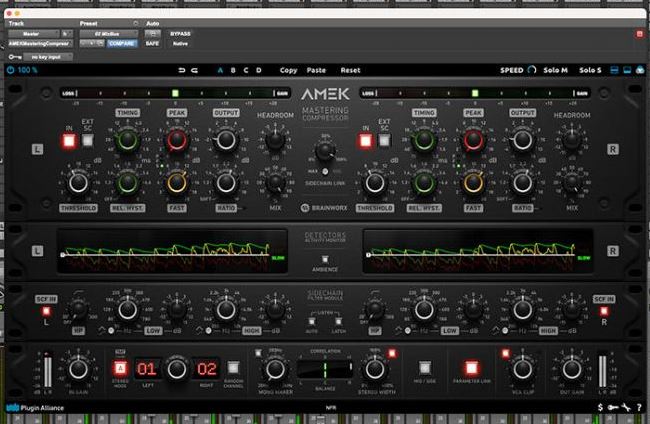This screenshot has width=650, height=424.
Task: Toggle the Parameter Link button
Action: [470, 368]
